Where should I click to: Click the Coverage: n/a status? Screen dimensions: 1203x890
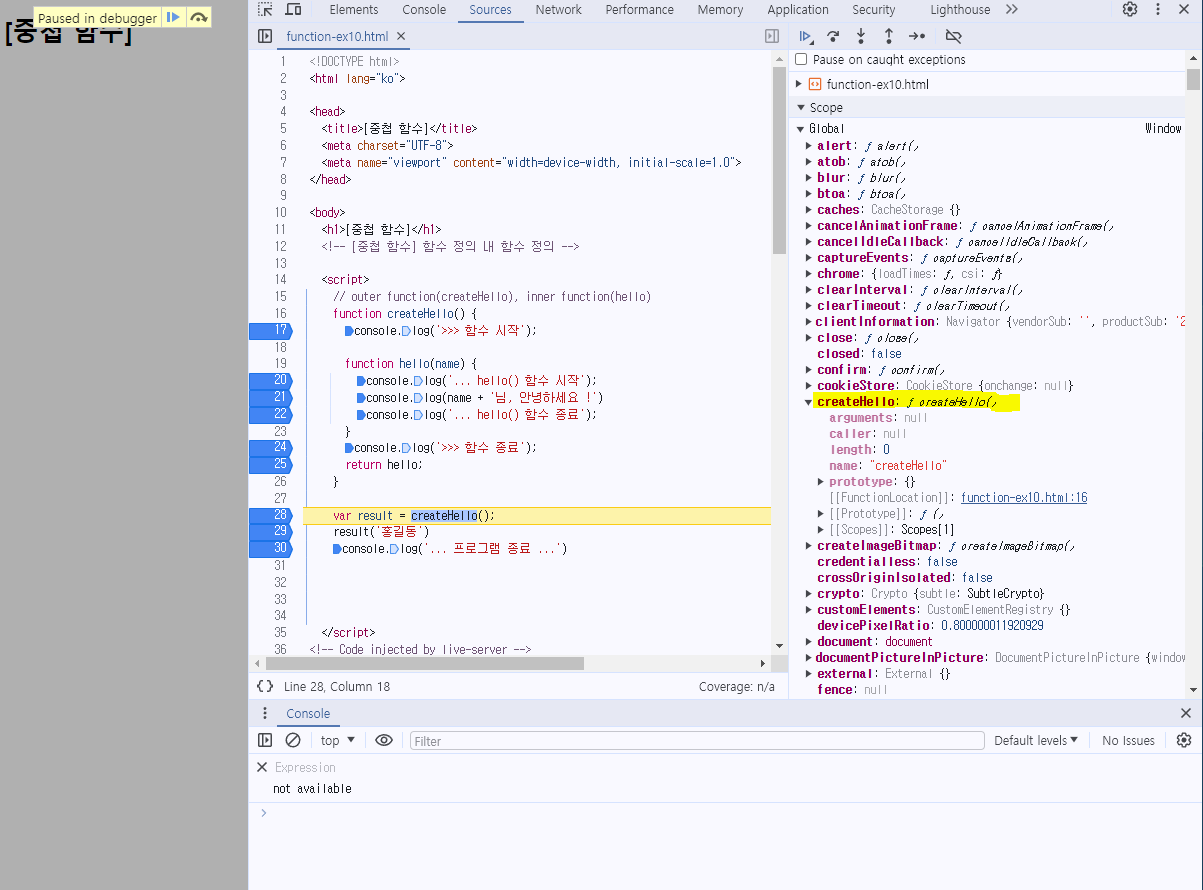click(737, 686)
